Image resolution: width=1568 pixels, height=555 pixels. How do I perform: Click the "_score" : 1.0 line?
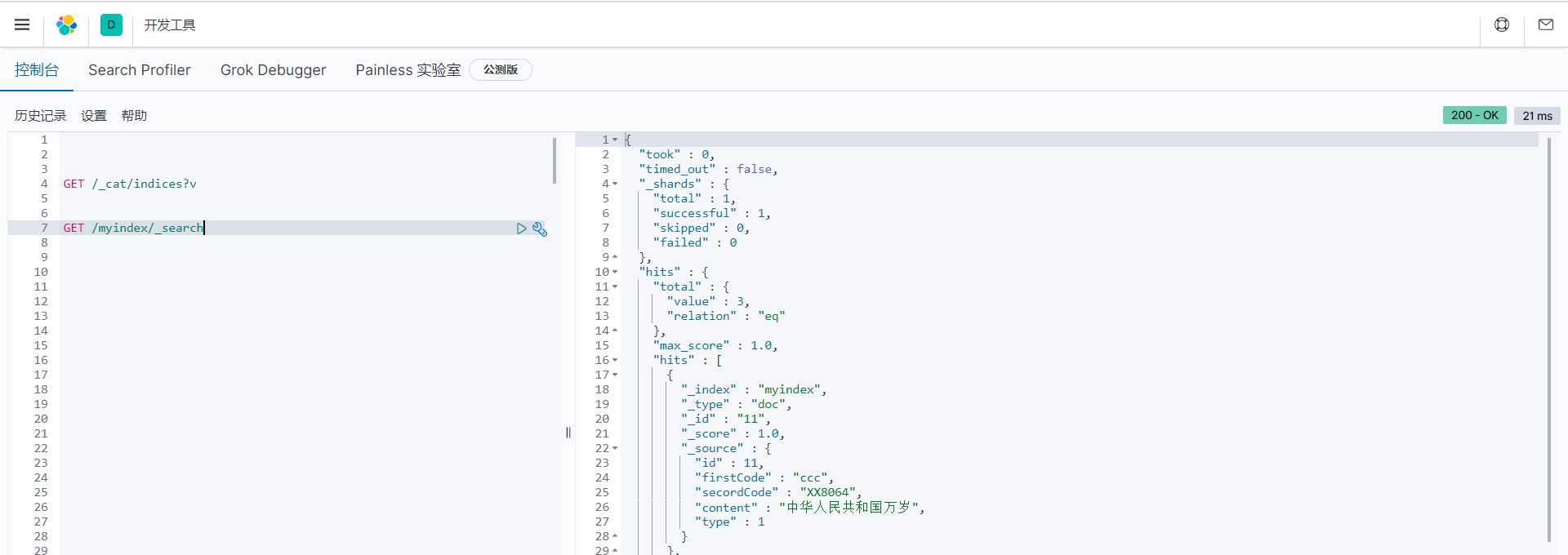(x=733, y=433)
